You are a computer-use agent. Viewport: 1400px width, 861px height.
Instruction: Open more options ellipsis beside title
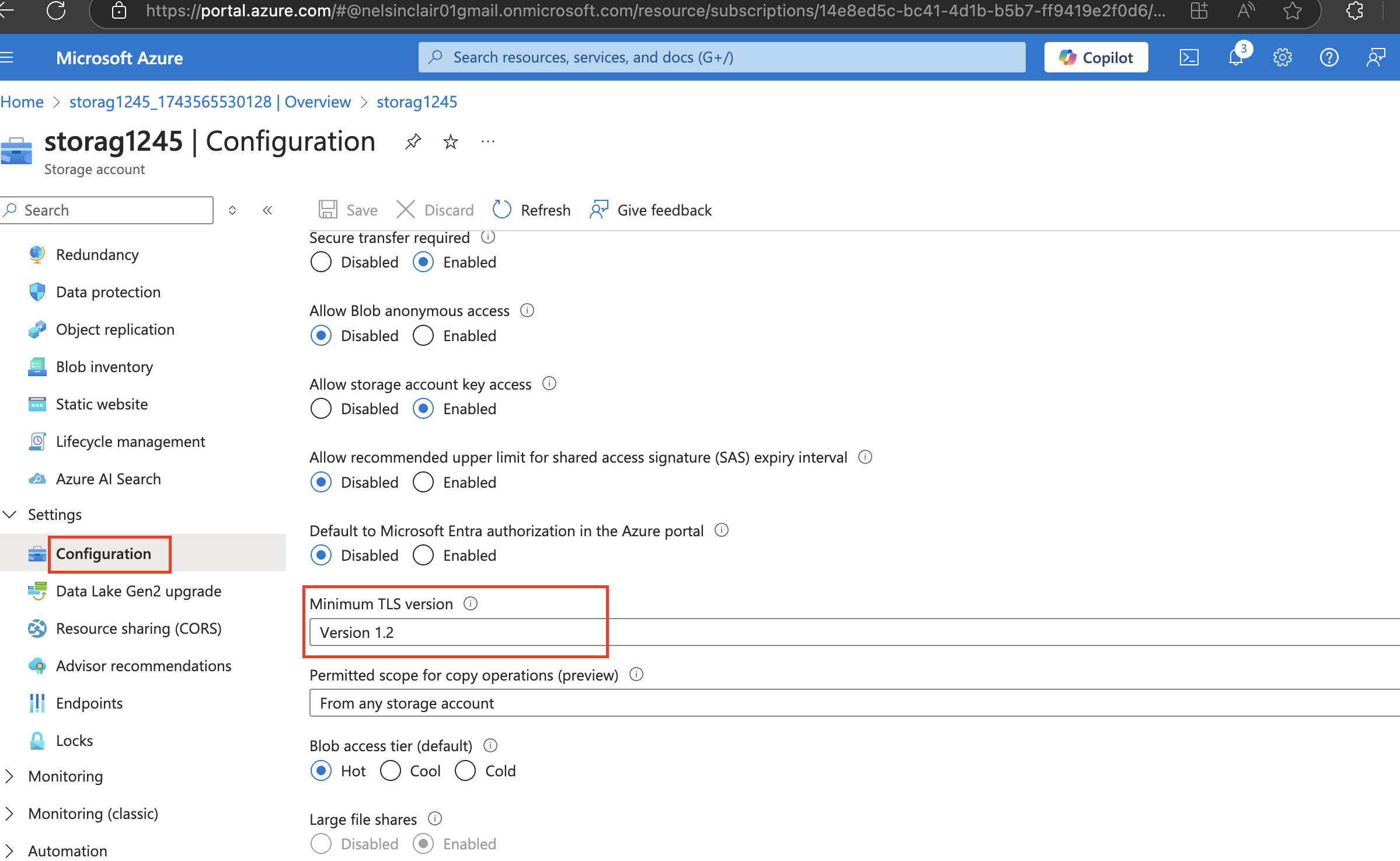pyautogui.click(x=488, y=141)
